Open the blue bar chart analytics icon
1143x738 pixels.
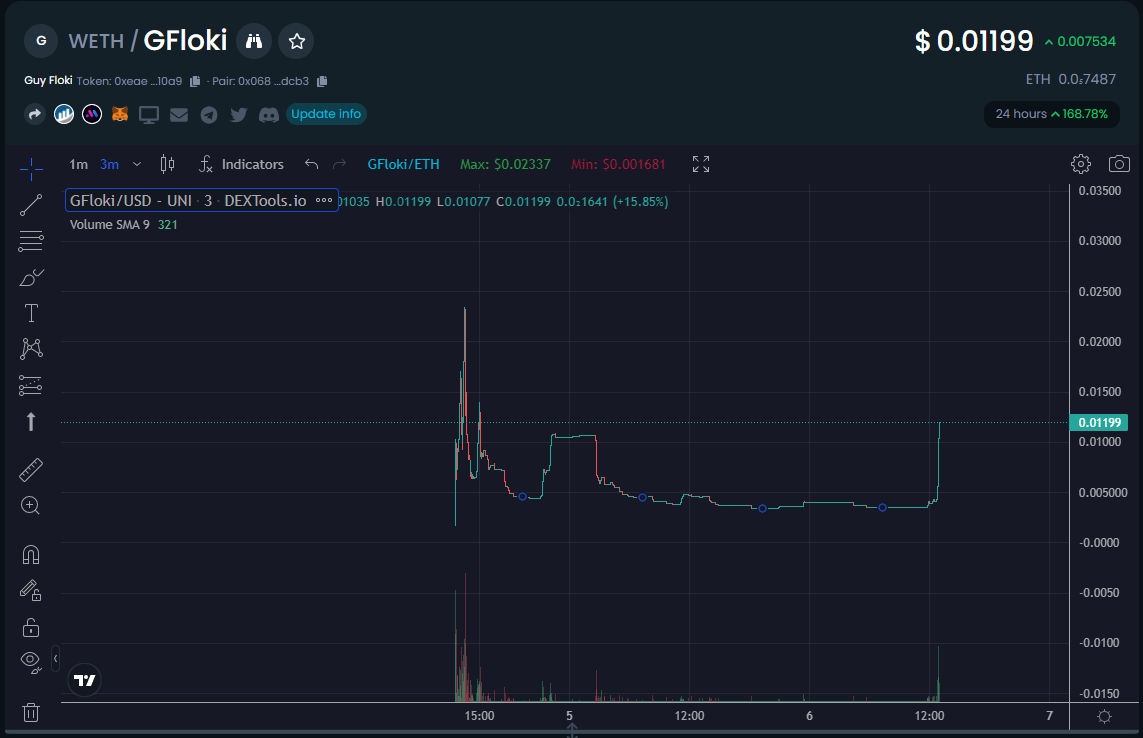(63, 114)
